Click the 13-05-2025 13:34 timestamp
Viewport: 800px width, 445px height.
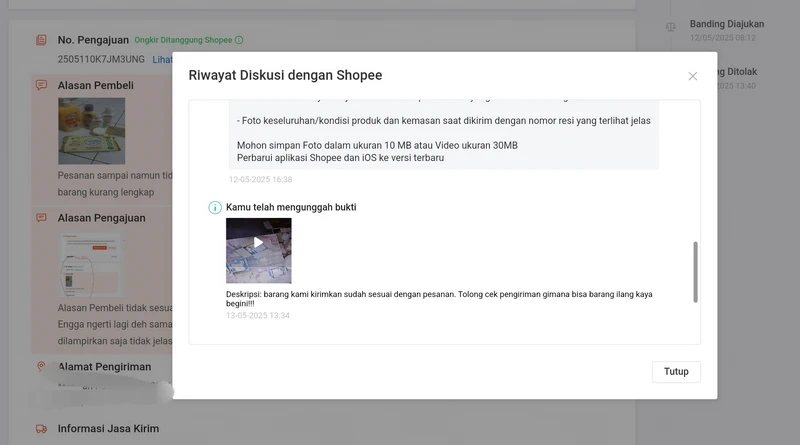(x=258, y=315)
